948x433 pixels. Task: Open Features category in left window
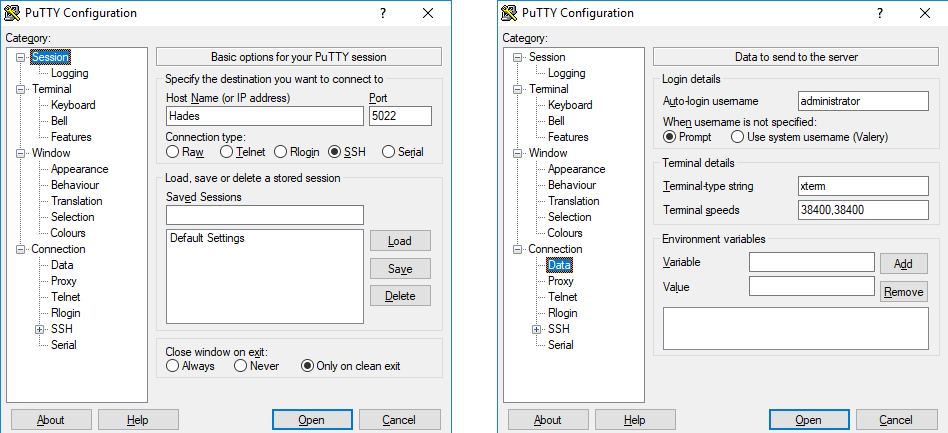click(71, 137)
